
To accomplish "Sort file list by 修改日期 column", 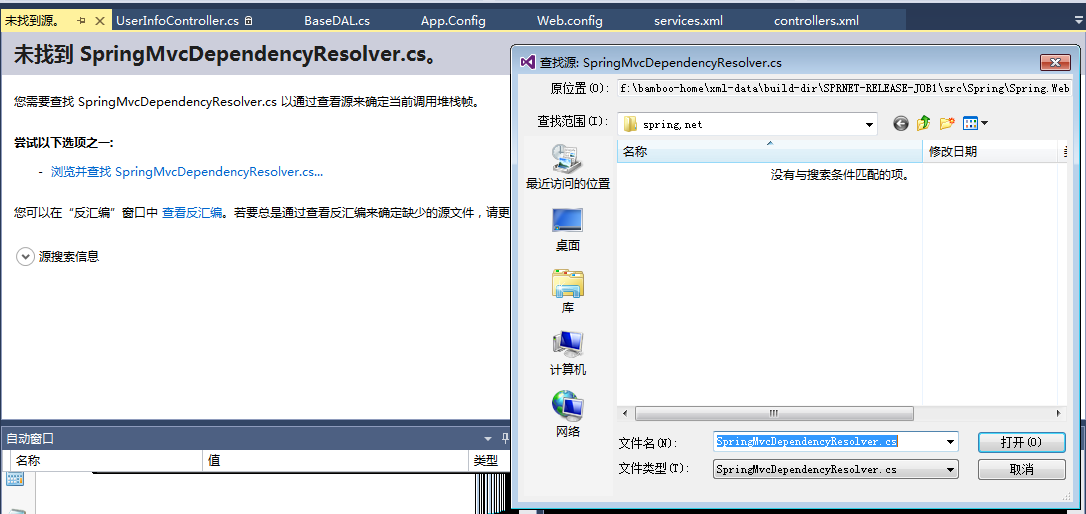I will tap(991, 152).
